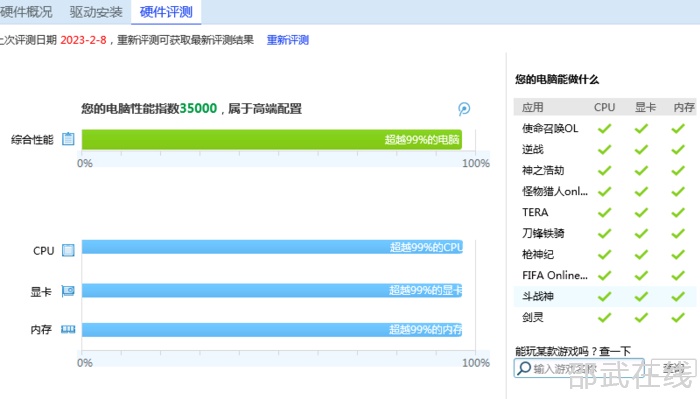Screen dimensions: 700x399
Task: Click the 内存 checkmark for 剑灵
Action: pyautogui.click(x=678, y=317)
